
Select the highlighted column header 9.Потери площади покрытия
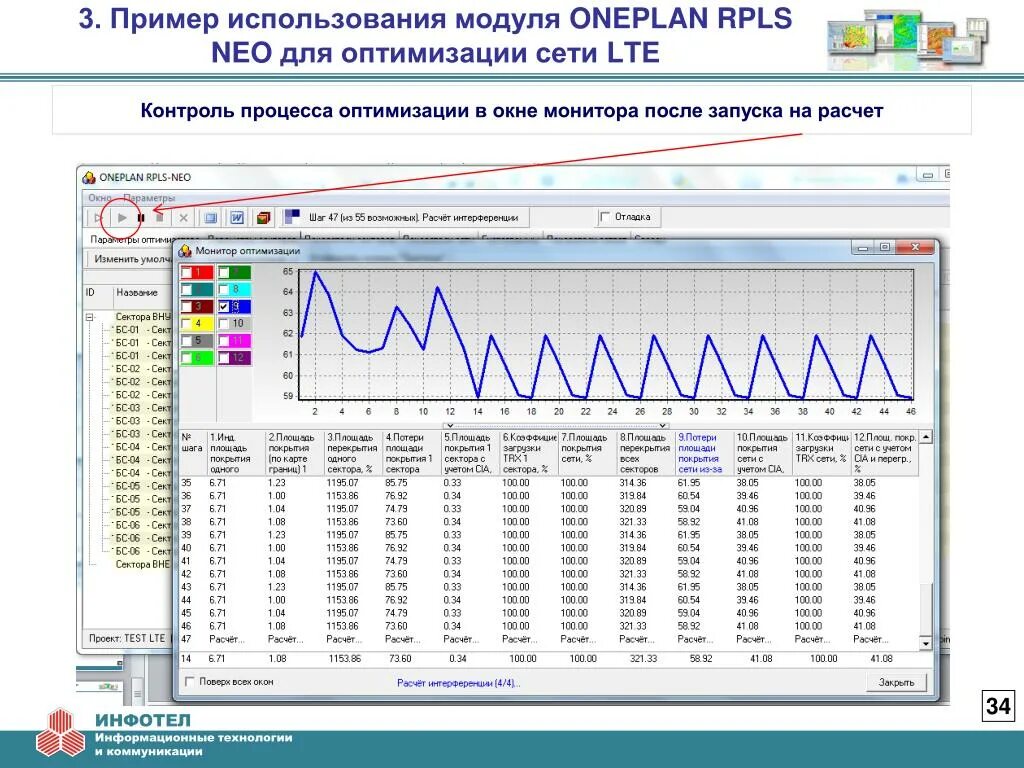pyautogui.click(x=705, y=453)
